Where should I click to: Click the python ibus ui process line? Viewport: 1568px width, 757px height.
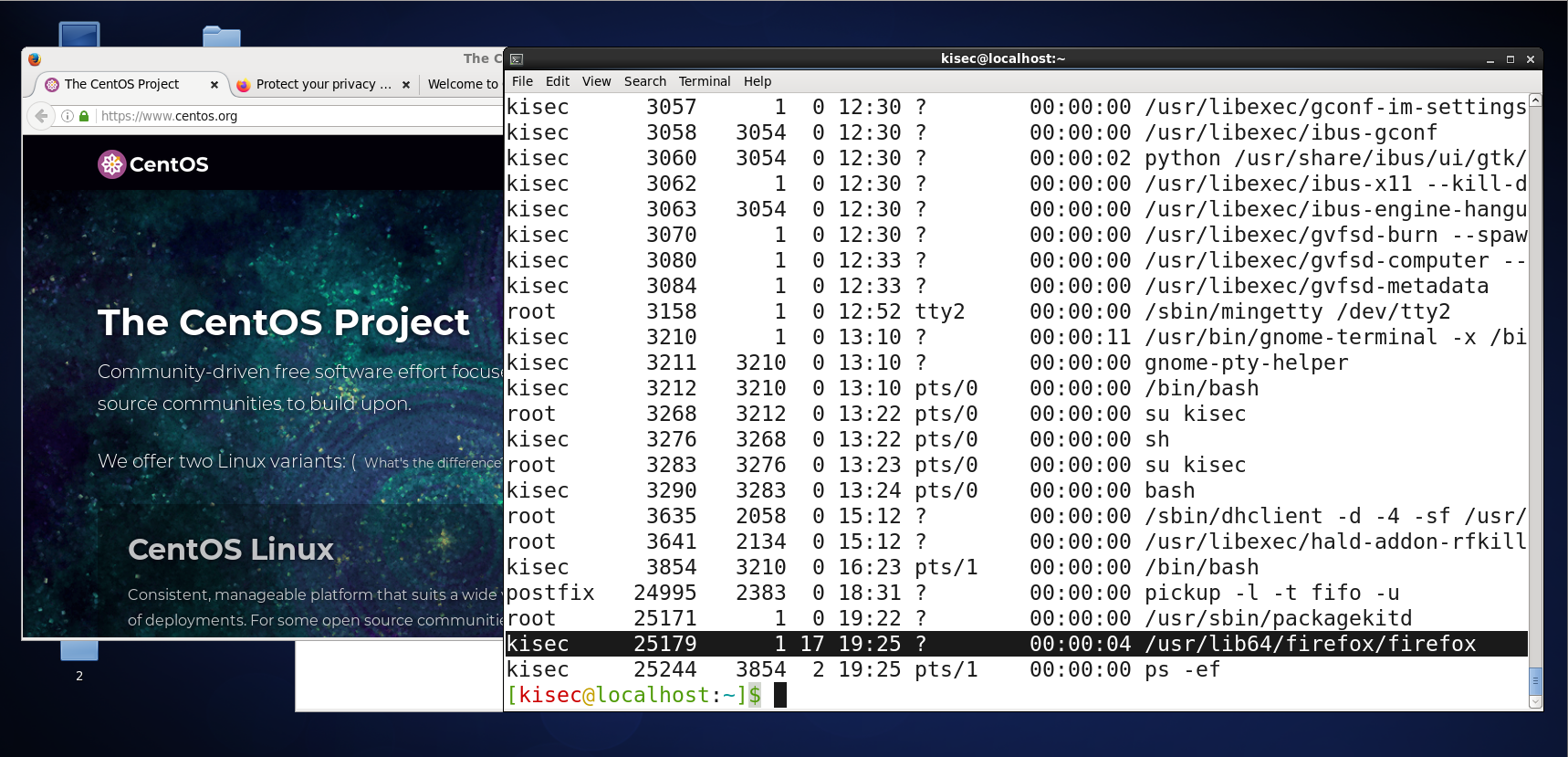(1017, 158)
